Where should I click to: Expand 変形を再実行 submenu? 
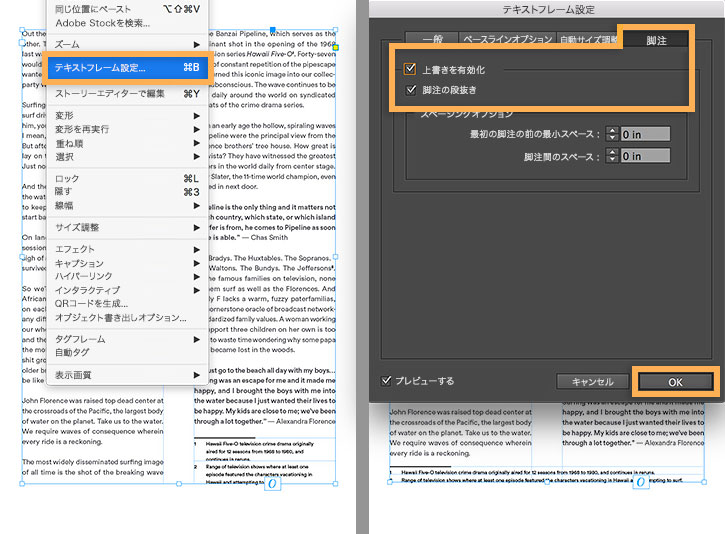pos(127,129)
